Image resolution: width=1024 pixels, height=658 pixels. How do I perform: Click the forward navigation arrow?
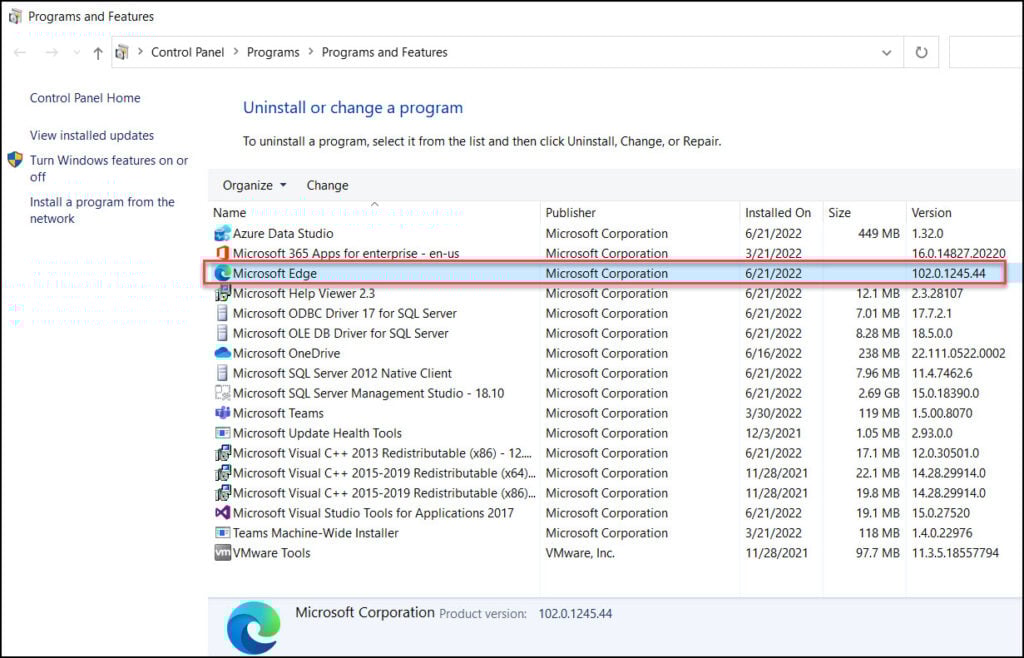click(x=52, y=52)
